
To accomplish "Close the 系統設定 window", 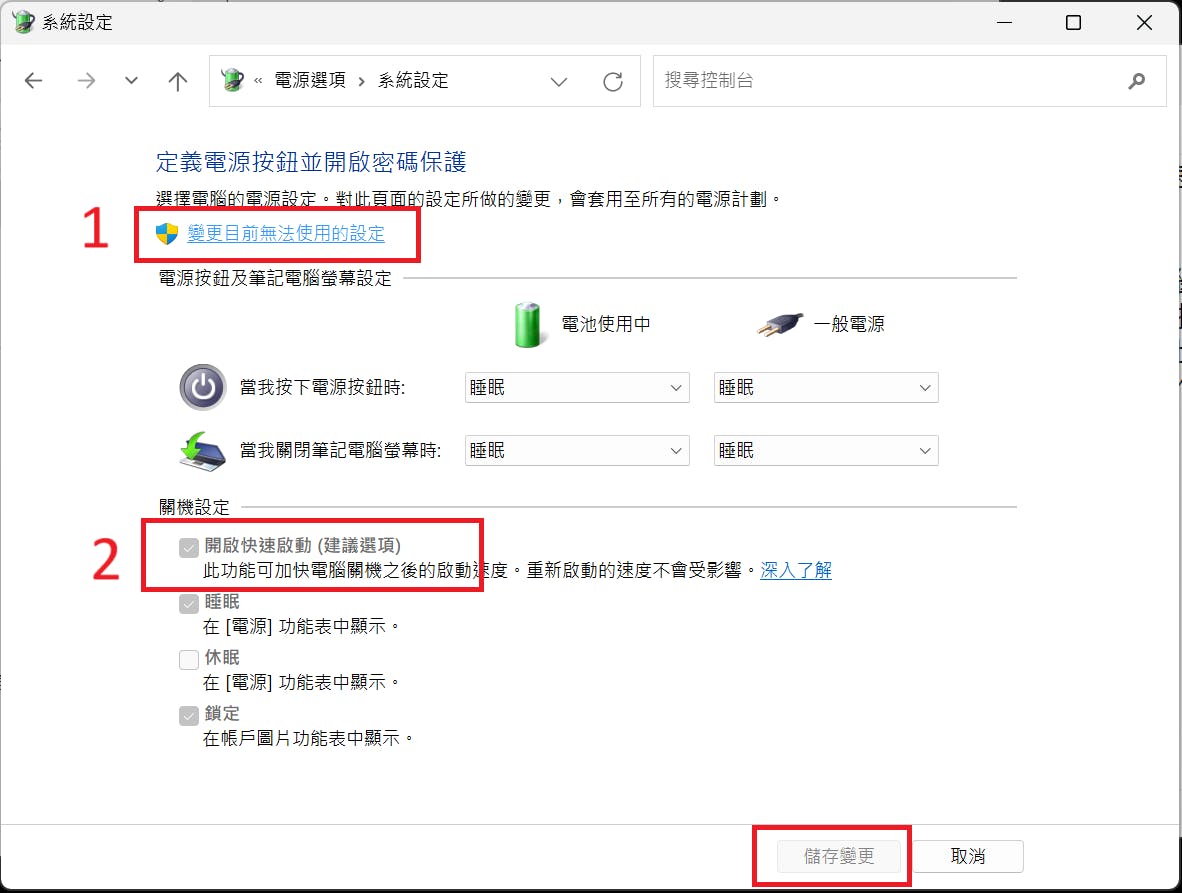I will [x=1144, y=23].
